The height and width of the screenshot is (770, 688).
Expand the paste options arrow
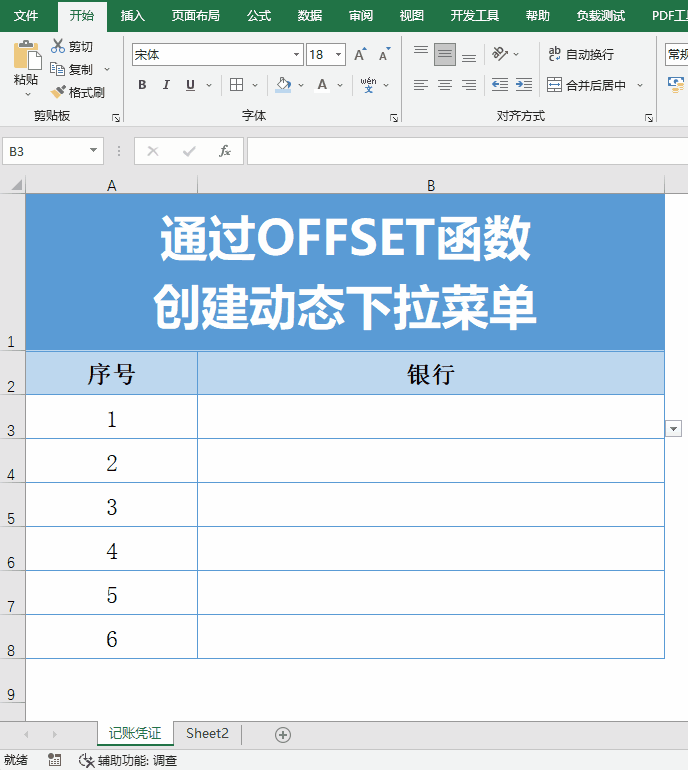tap(28, 94)
